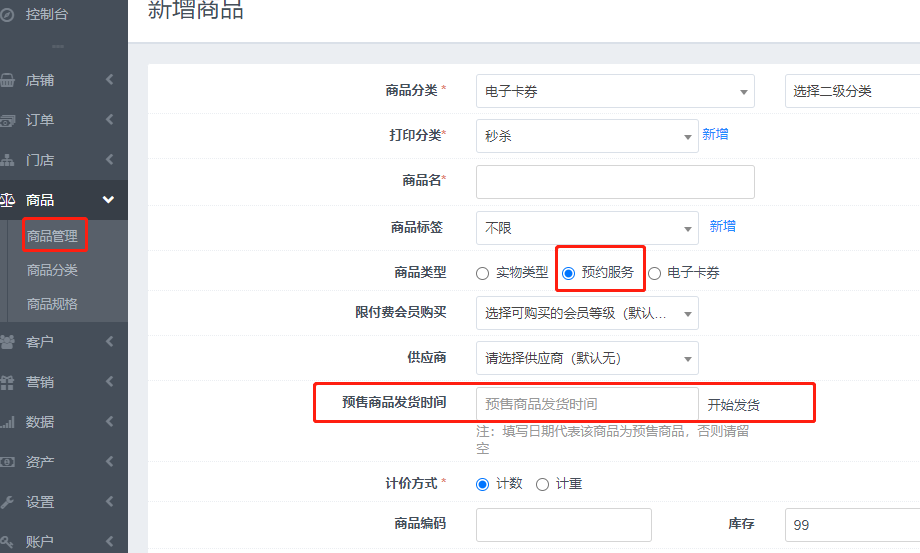The height and width of the screenshot is (553, 920).
Task: Open 选择二级分类 dropdown
Action: [x=853, y=91]
